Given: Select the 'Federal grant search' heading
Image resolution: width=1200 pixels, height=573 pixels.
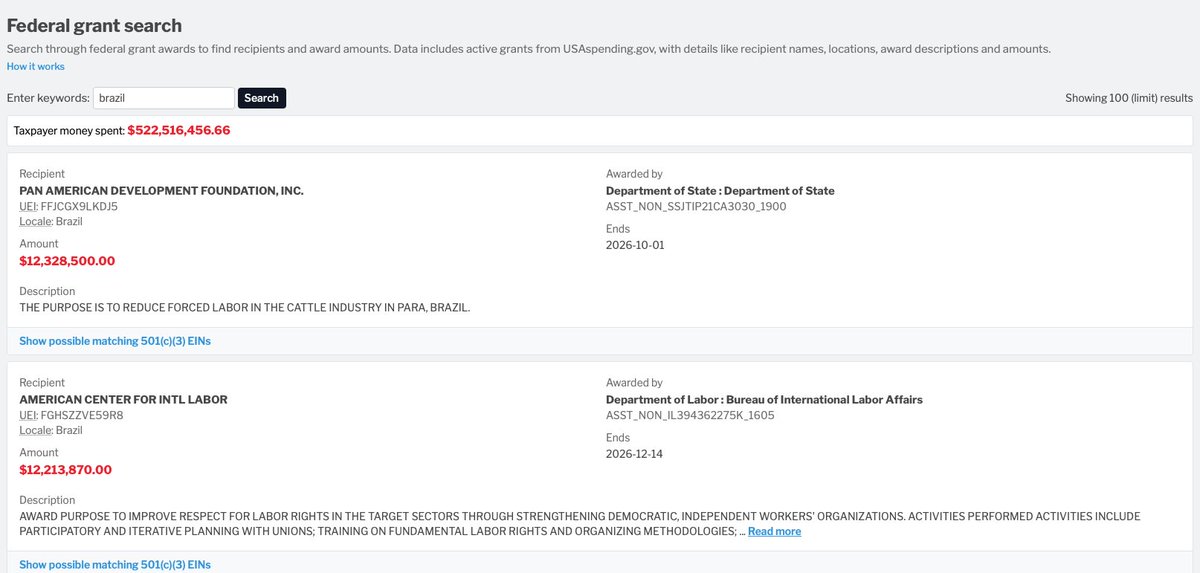Looking at the screenshot, I should click(x=95, y=25).
